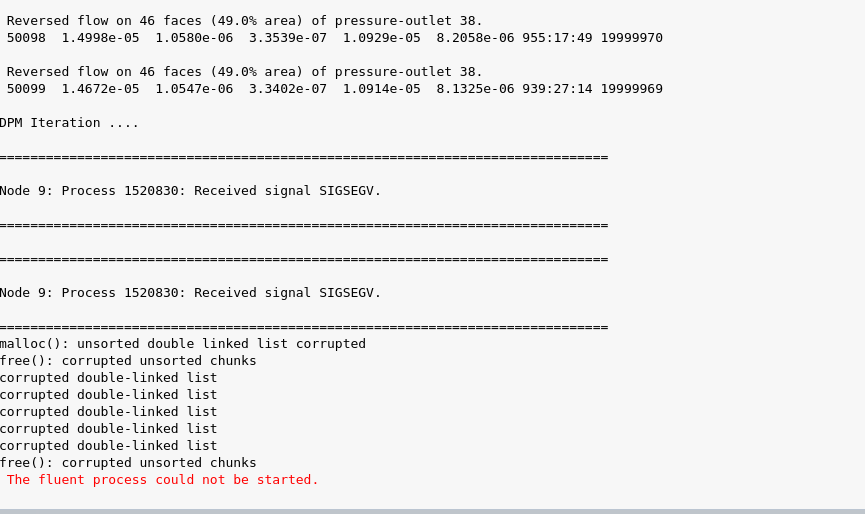
Task: Click the first 'free(): corrupted unsorted chunks' line
Action: pyautogui.click(x=128, y=361)
